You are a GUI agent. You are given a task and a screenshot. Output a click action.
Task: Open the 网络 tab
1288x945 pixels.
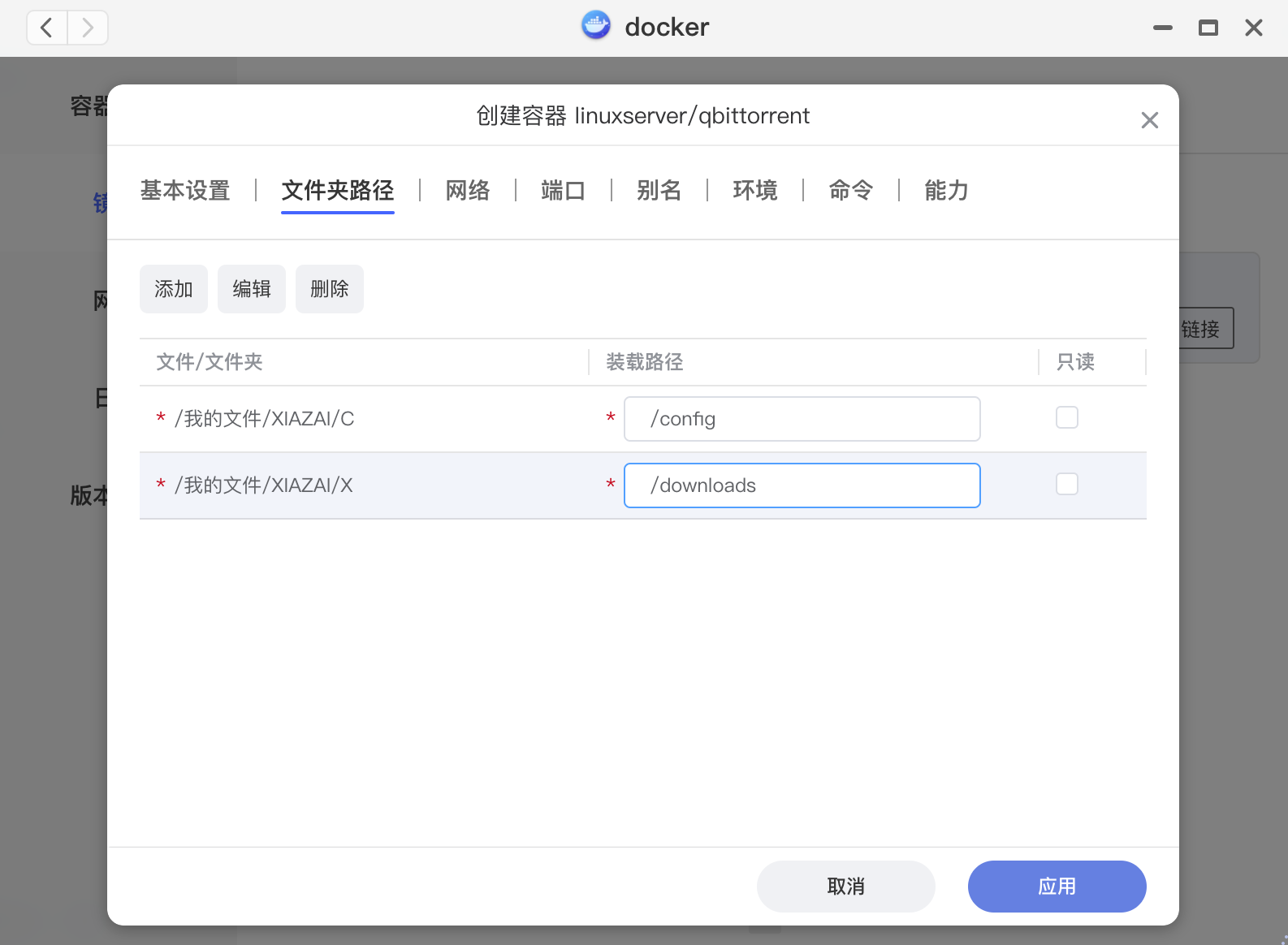pyautogui.click(x=468, y=190)
